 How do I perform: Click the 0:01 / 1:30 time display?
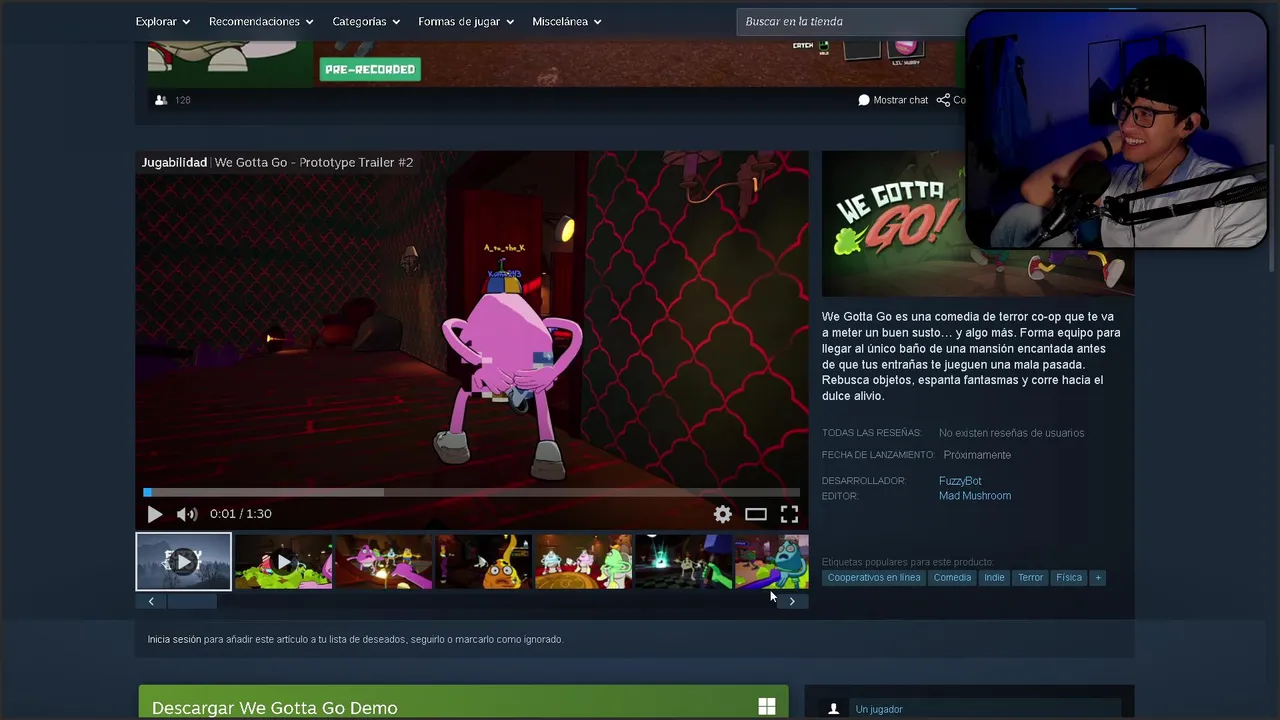241,514
